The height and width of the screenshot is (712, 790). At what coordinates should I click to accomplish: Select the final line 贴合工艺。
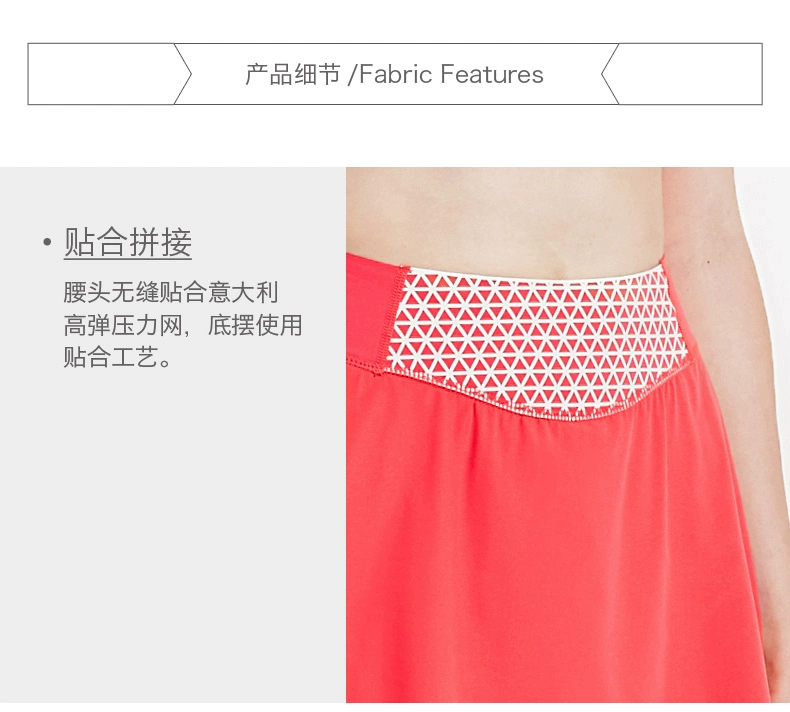tap(118, 357)
